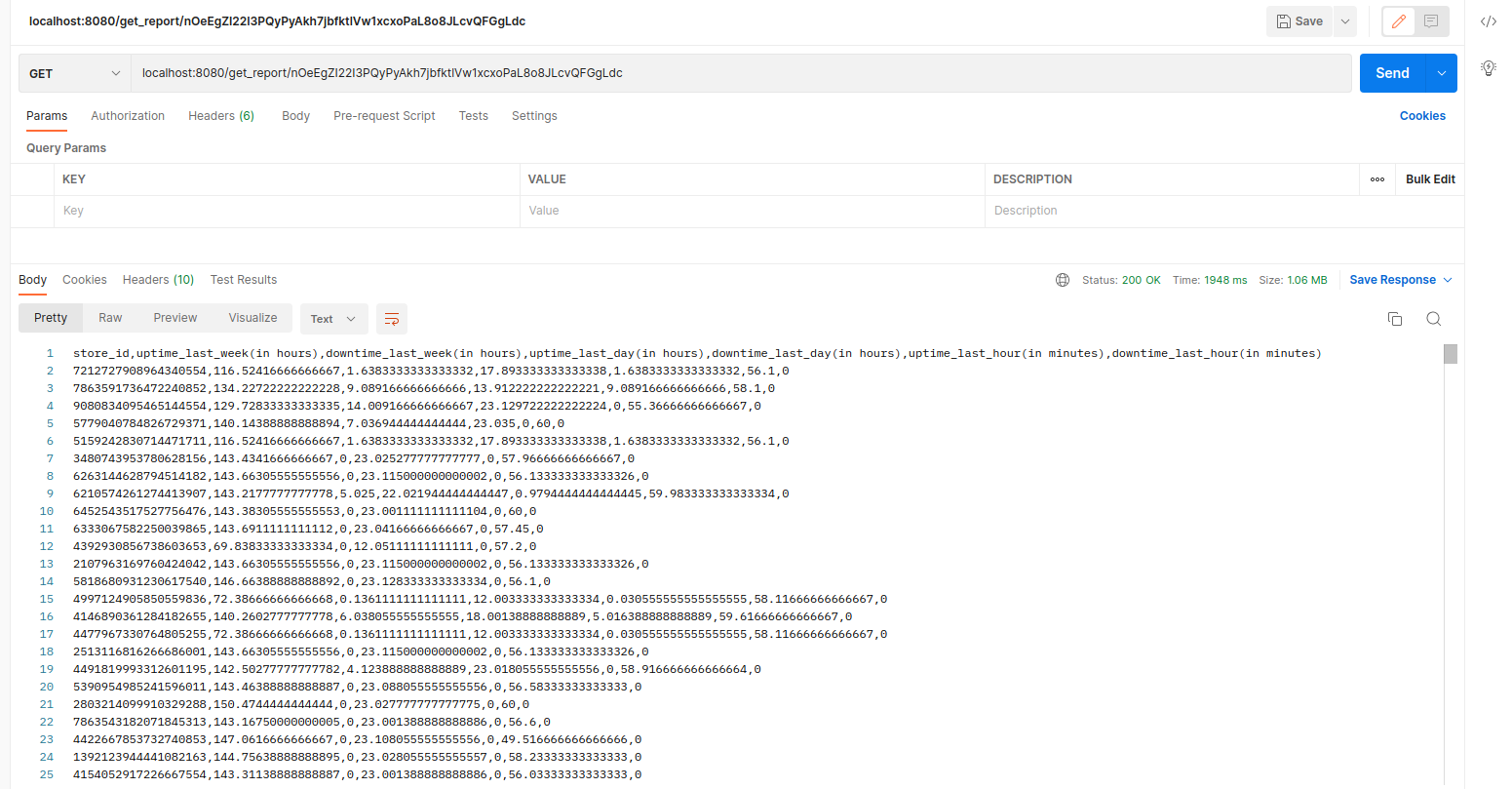Open the code snippet panel
1512x789 pixels.
(x=1489, y=20)
